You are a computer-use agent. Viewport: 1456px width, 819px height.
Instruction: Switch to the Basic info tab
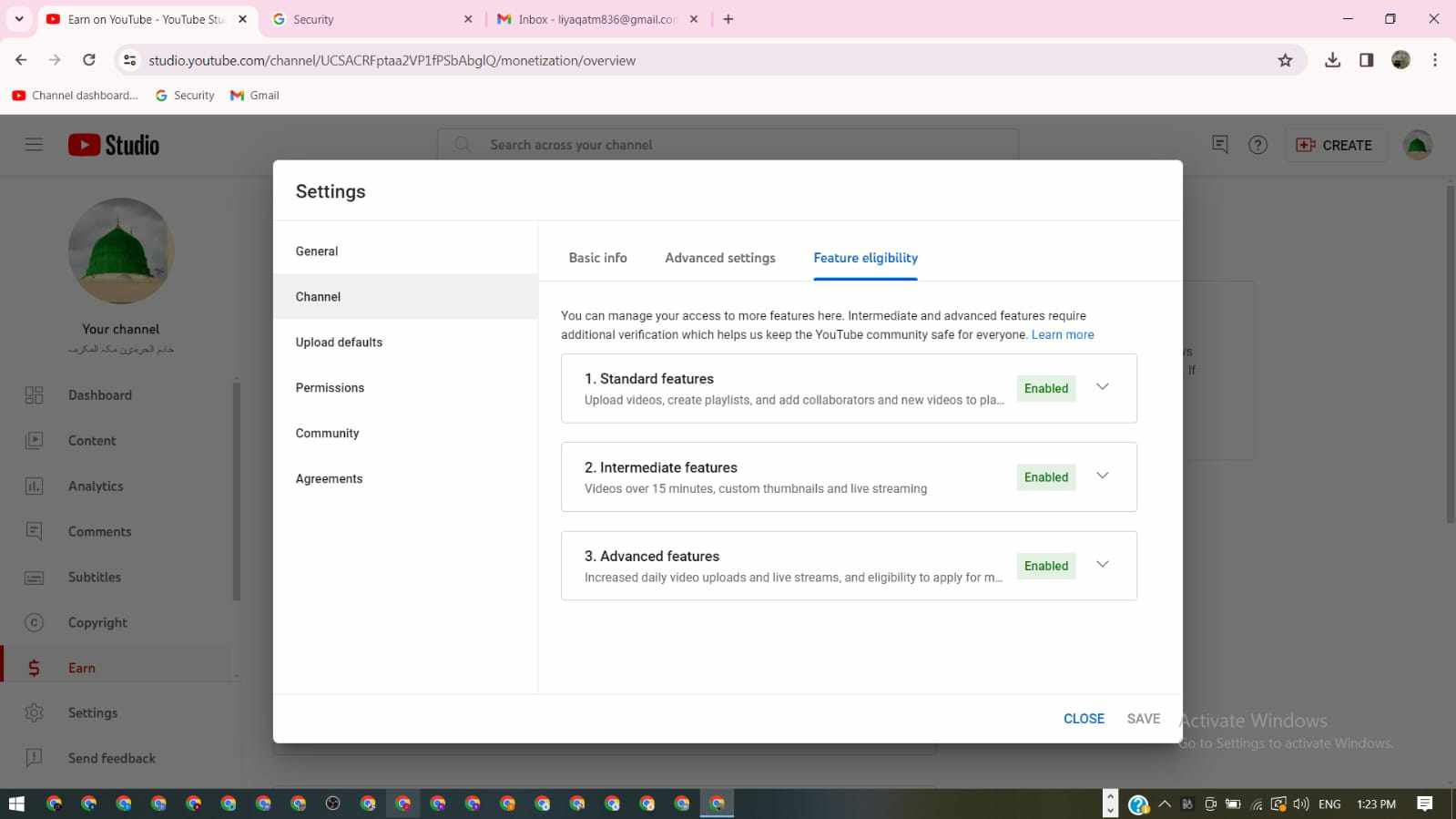click(597, 258)
